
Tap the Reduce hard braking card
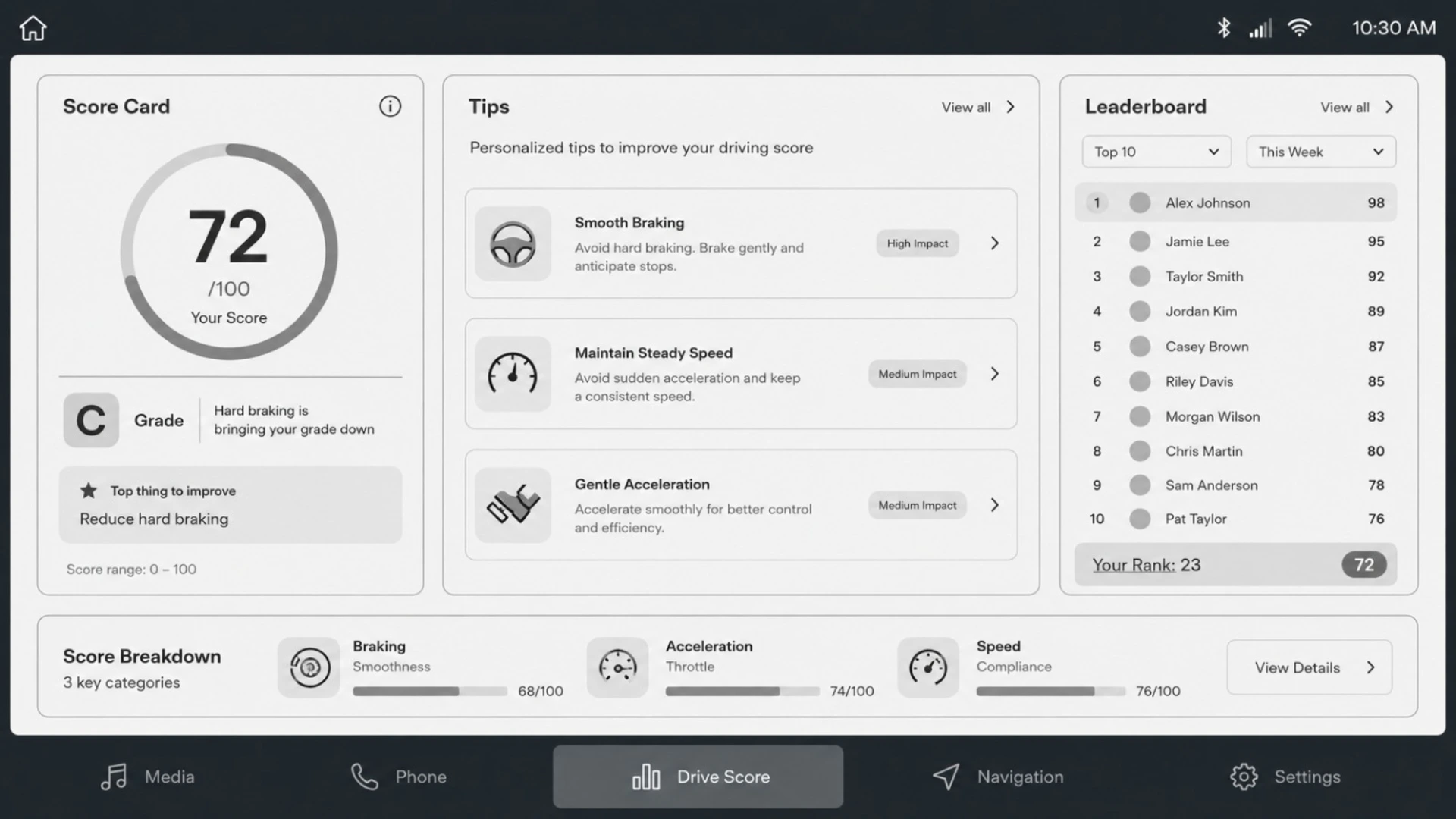click(x=231, y=504)
